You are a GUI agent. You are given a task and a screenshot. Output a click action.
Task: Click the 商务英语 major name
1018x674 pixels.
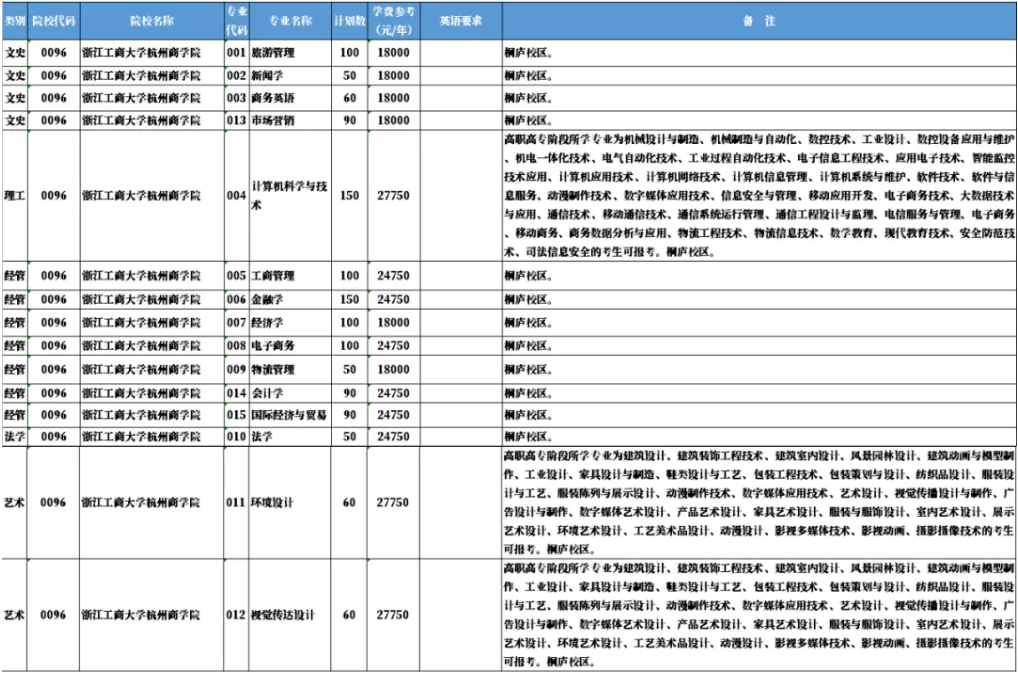[x=272, y=98]
